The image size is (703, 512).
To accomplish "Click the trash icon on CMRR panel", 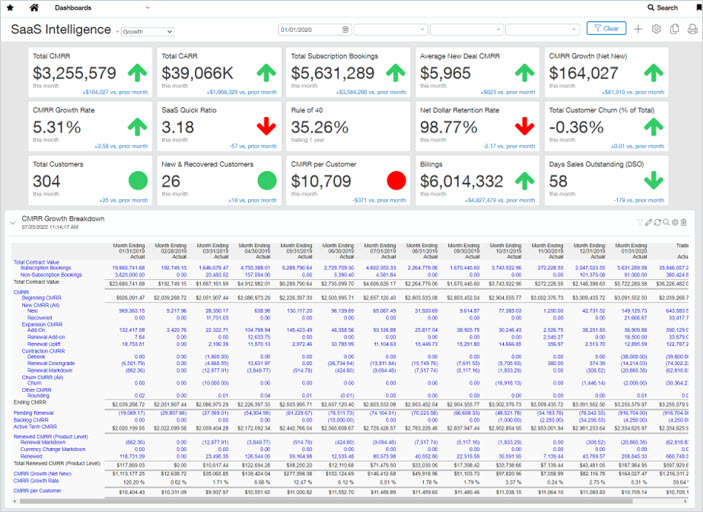I will 684,222.
